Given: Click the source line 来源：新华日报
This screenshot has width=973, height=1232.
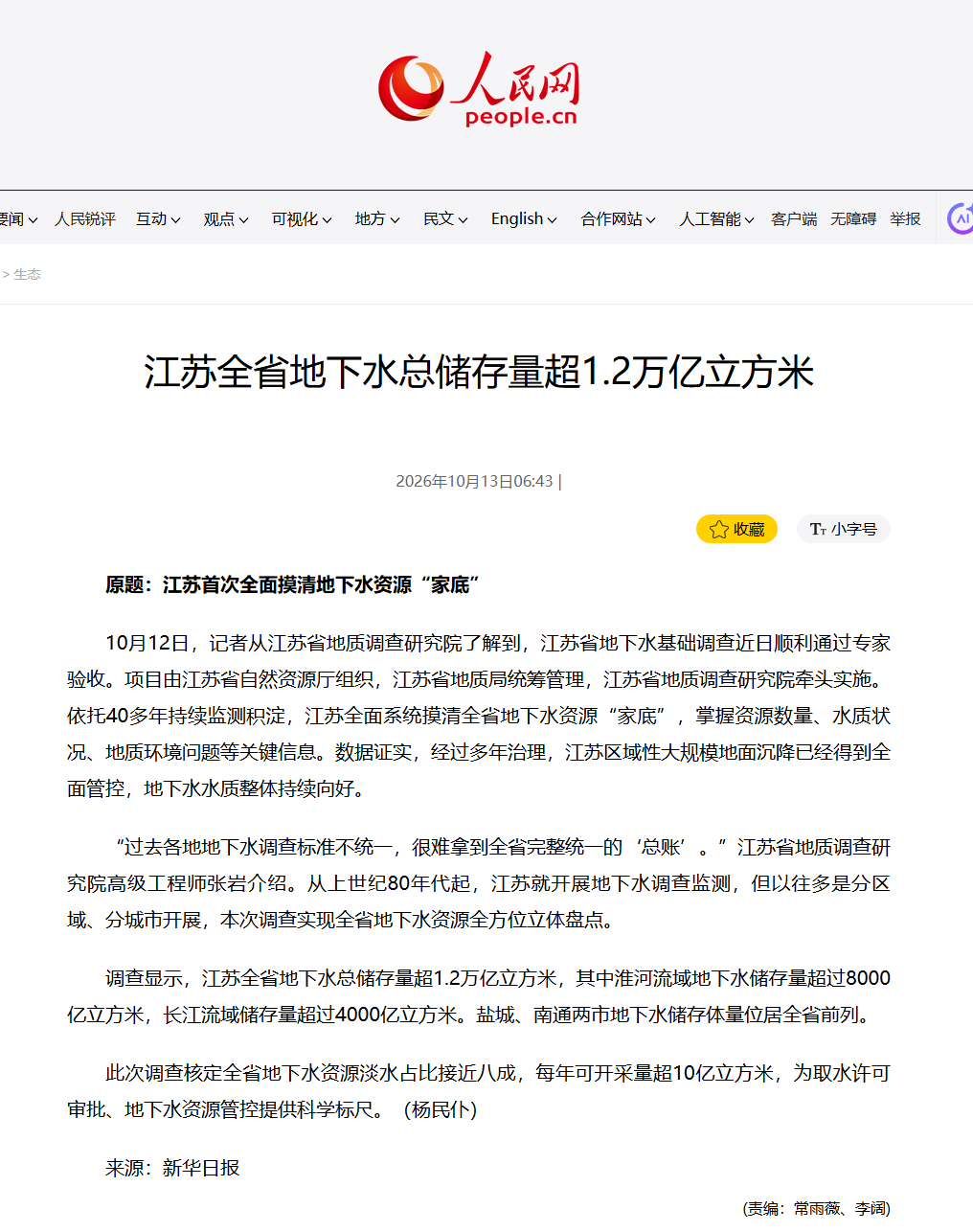Looking at the screenshot, I should (172, 1168).
